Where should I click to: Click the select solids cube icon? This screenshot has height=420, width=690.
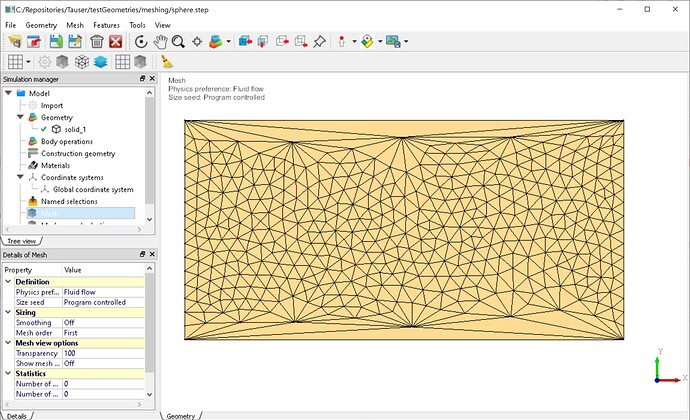(x=245, y=42)
